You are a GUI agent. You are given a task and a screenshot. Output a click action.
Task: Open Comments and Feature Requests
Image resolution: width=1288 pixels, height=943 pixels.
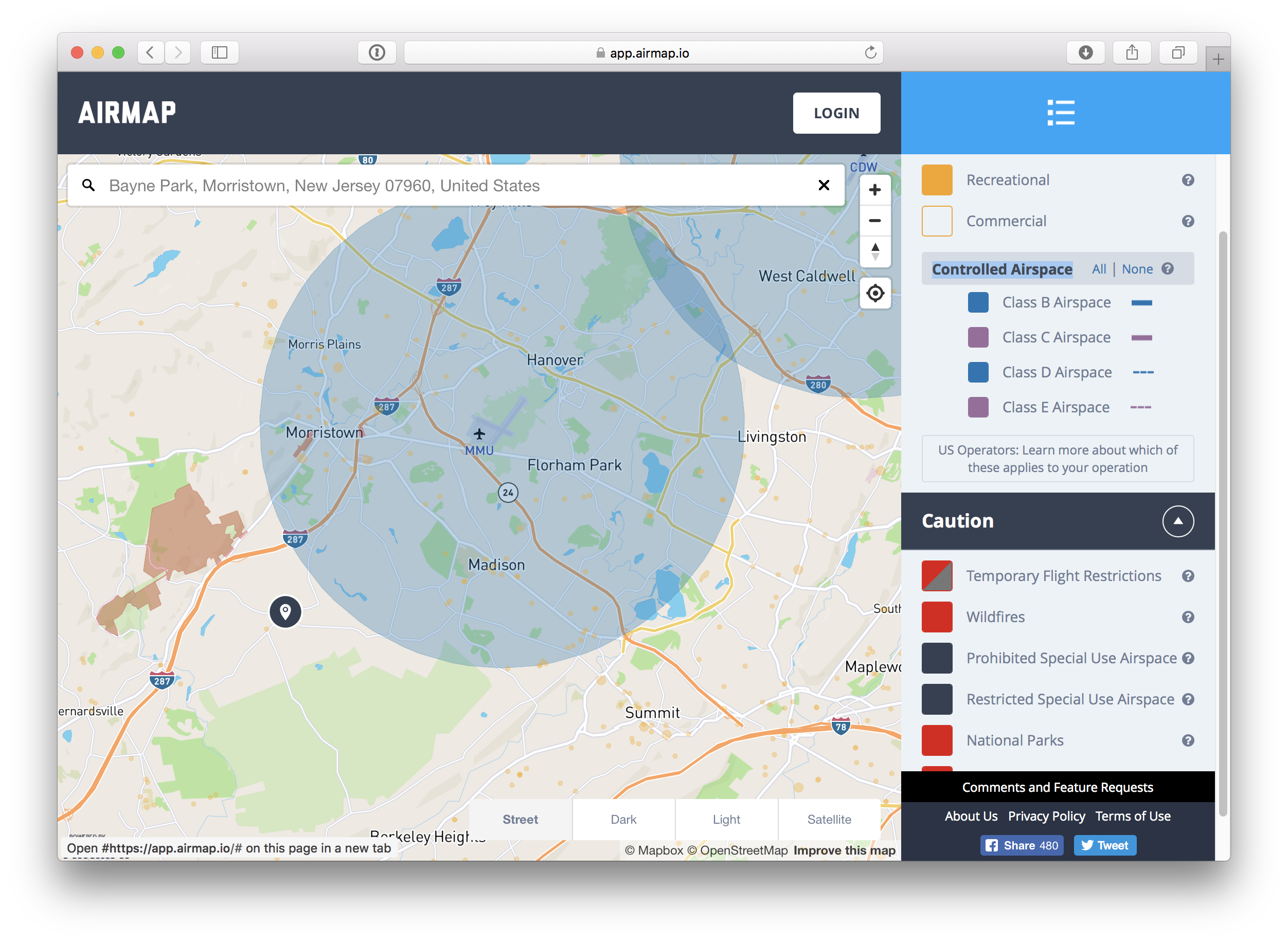[1058, 787]
